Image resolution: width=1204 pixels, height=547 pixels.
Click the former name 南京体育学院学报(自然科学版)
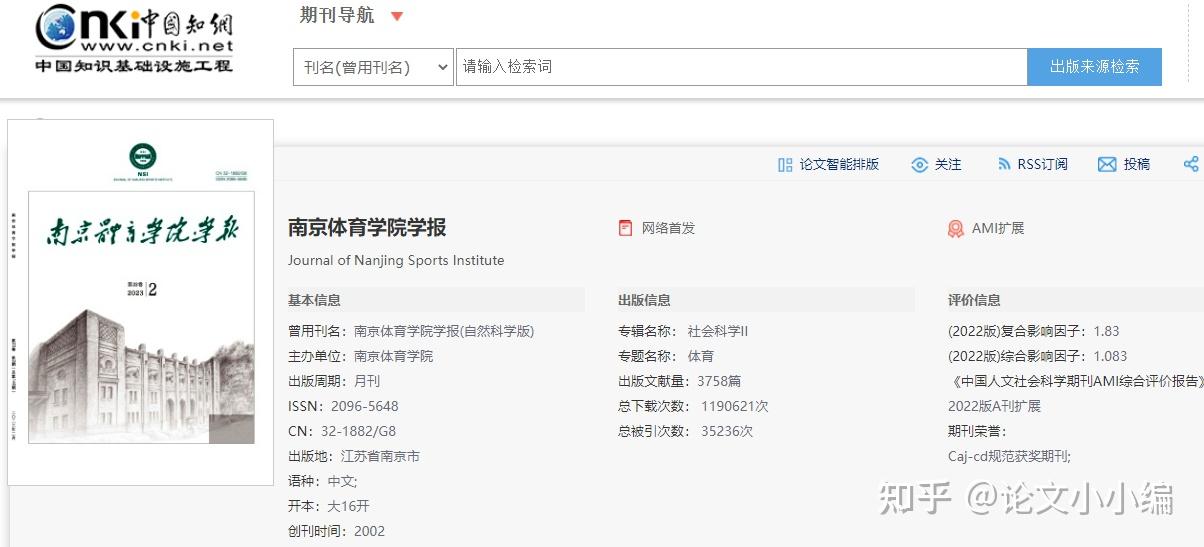pyautogui.click(x=444, y=331)
